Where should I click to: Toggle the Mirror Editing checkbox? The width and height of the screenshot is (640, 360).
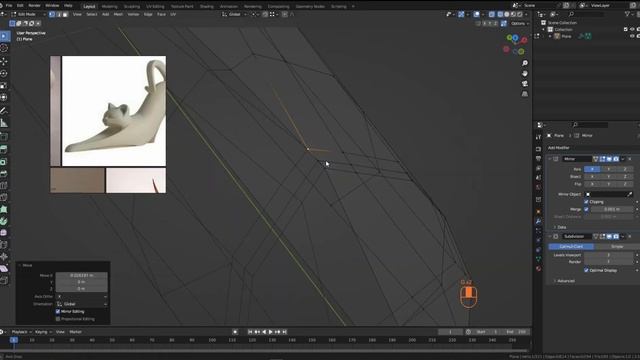pyautogui.click(x=58, y=311)
